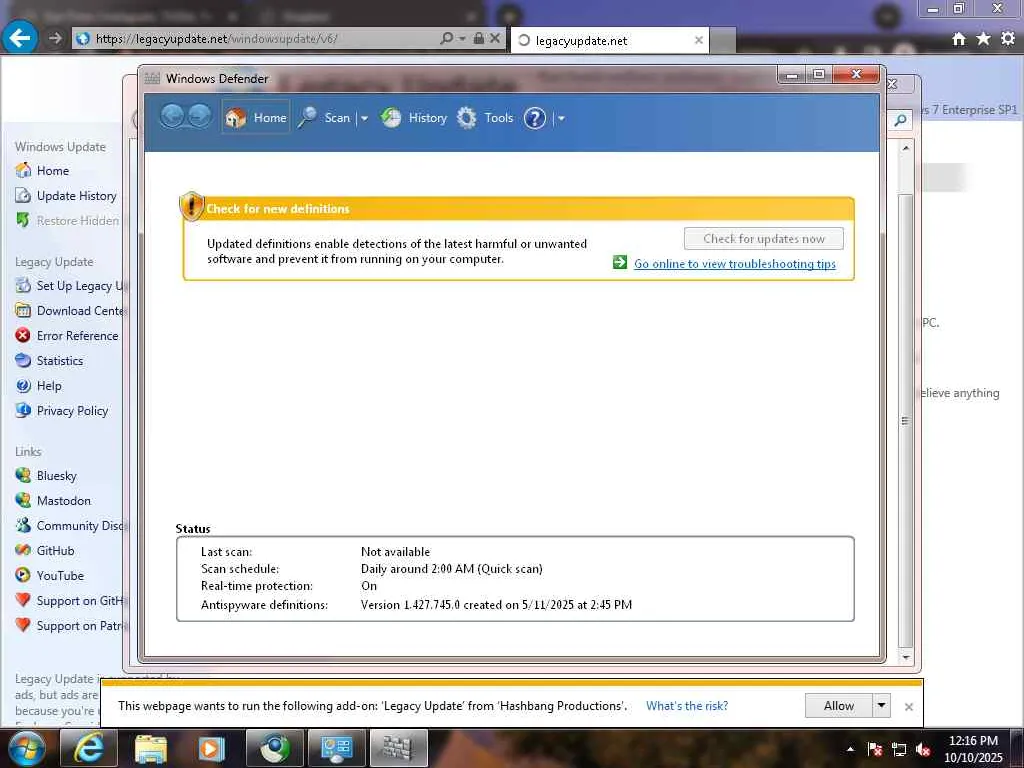The height and width of the screenshot is (768, 1024).
Task: Open the Error Reference sidebar link
Action: coord(67,336)
